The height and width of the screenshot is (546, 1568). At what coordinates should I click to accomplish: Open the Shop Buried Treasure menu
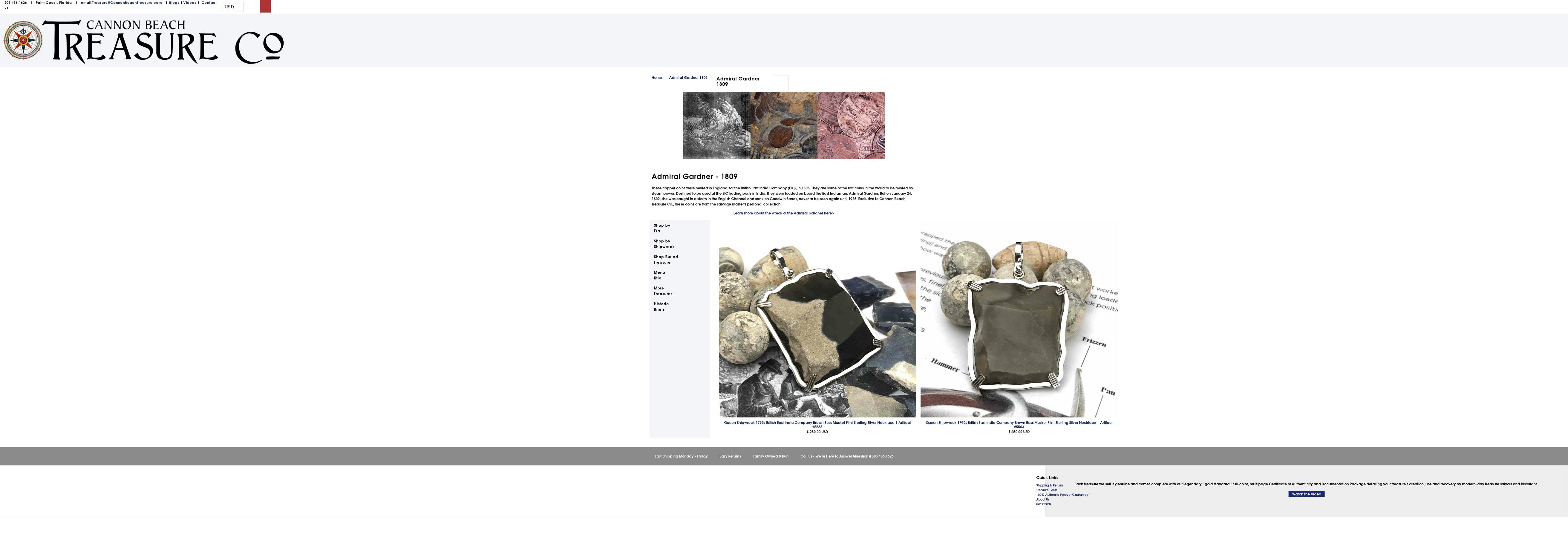(x=666, y=259)
